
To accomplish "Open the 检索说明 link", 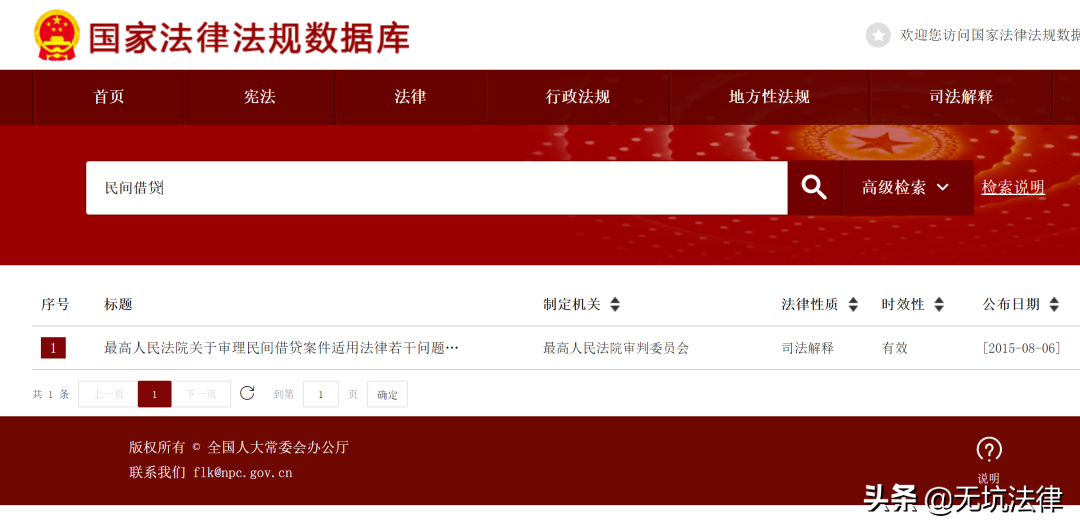I will [x=1013, y=187].
